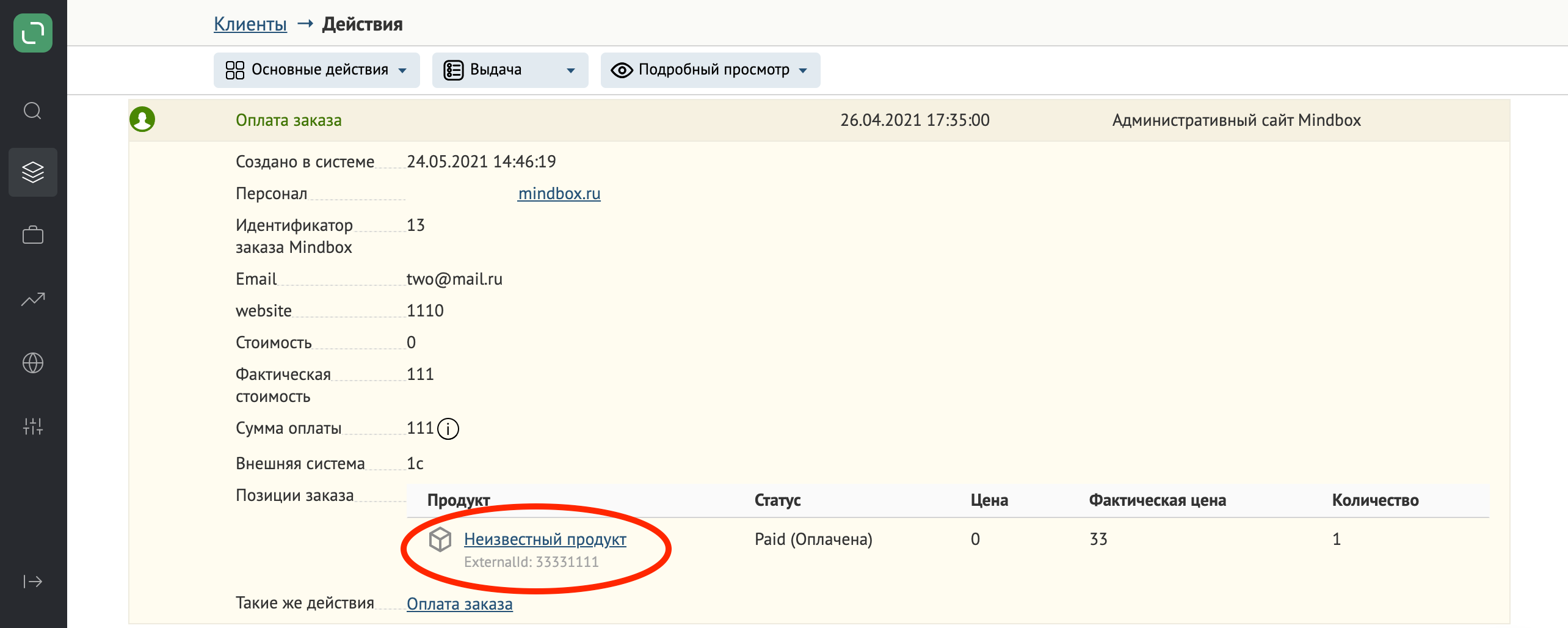Click the Фактическая цена column header
Viewport: 1568px width, 628px height.
coord(1157,500)
